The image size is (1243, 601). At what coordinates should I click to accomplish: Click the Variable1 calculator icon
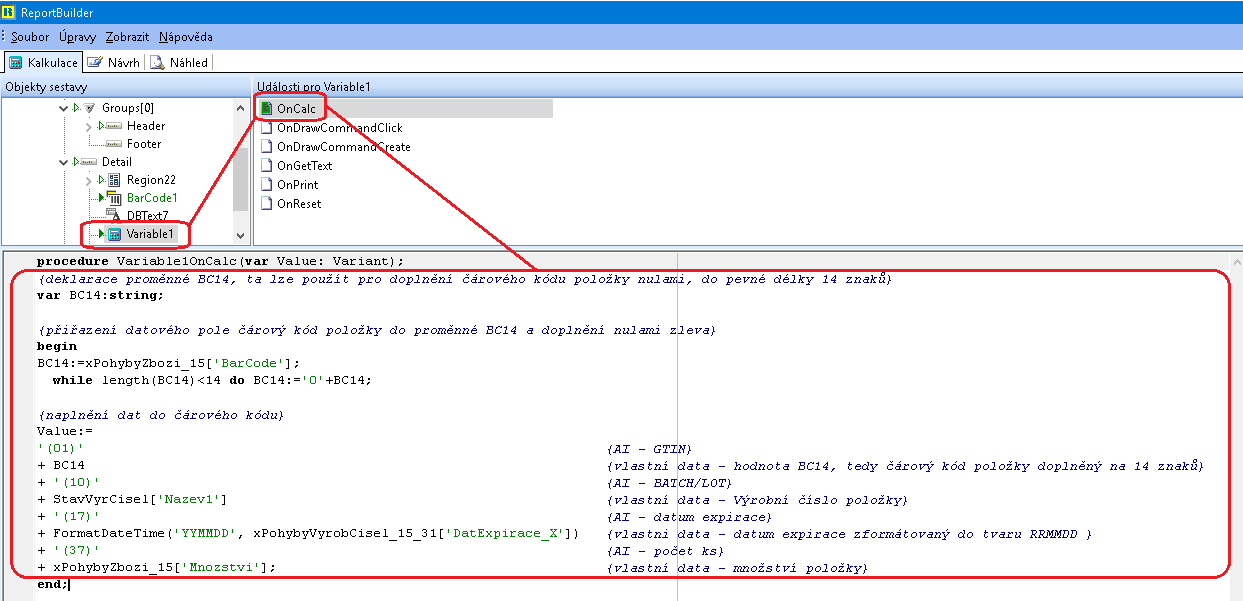coord(114,234)
